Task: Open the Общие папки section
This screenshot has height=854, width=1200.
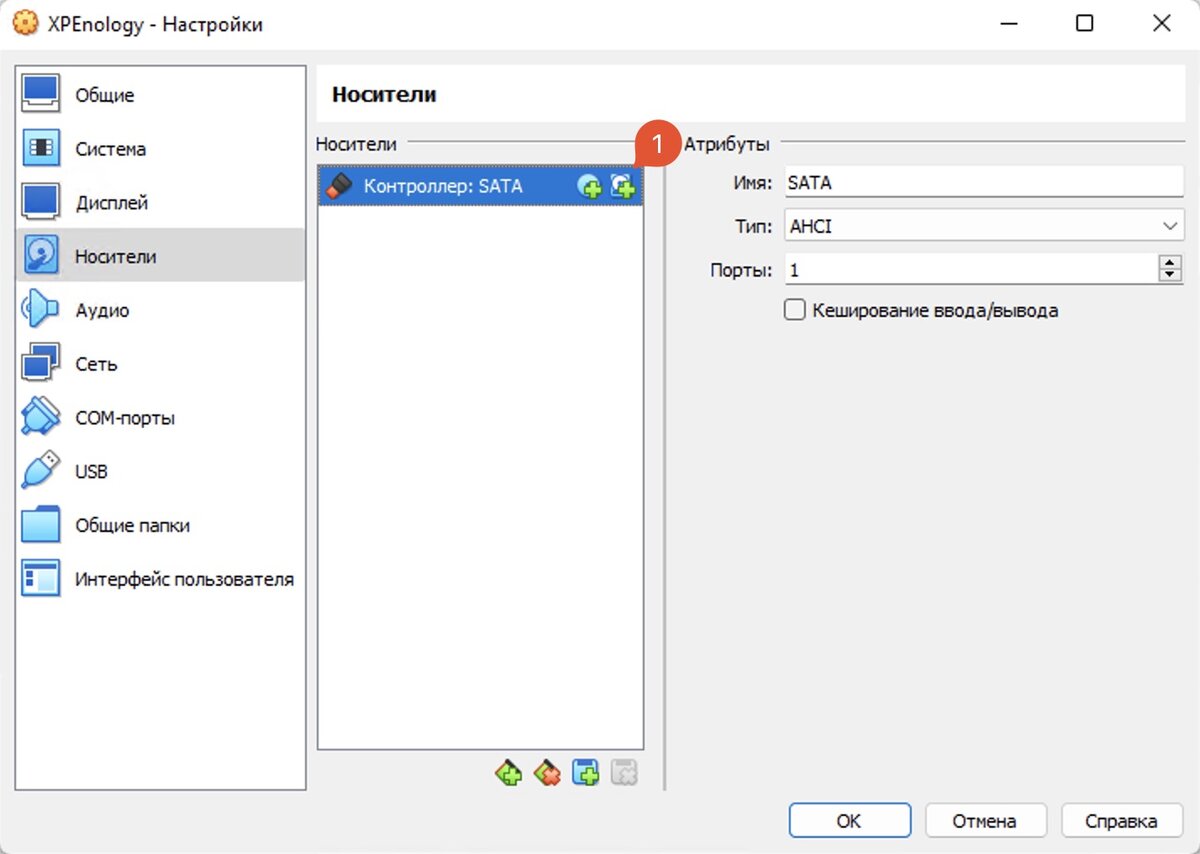Action: coord(161,525)
